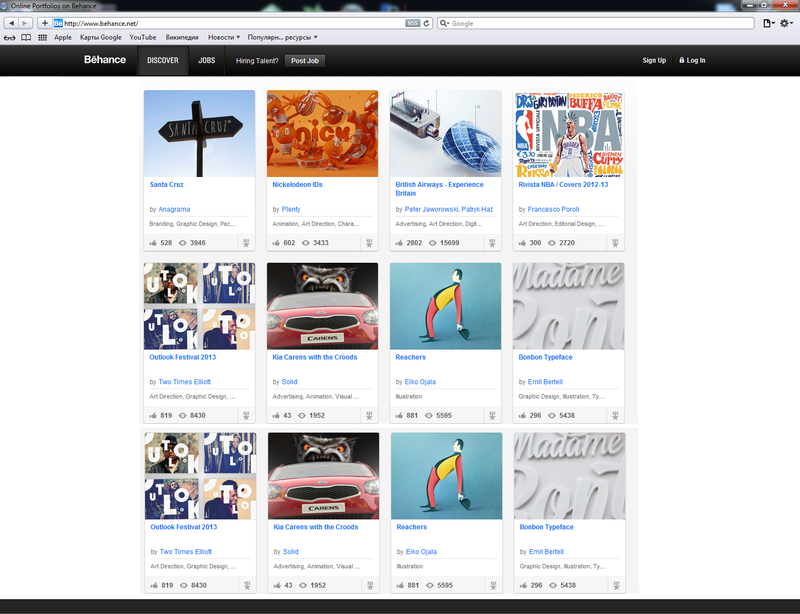The image size is (800, 614).
Task: Click the Sign Up link
Action: tap(654, 60)
